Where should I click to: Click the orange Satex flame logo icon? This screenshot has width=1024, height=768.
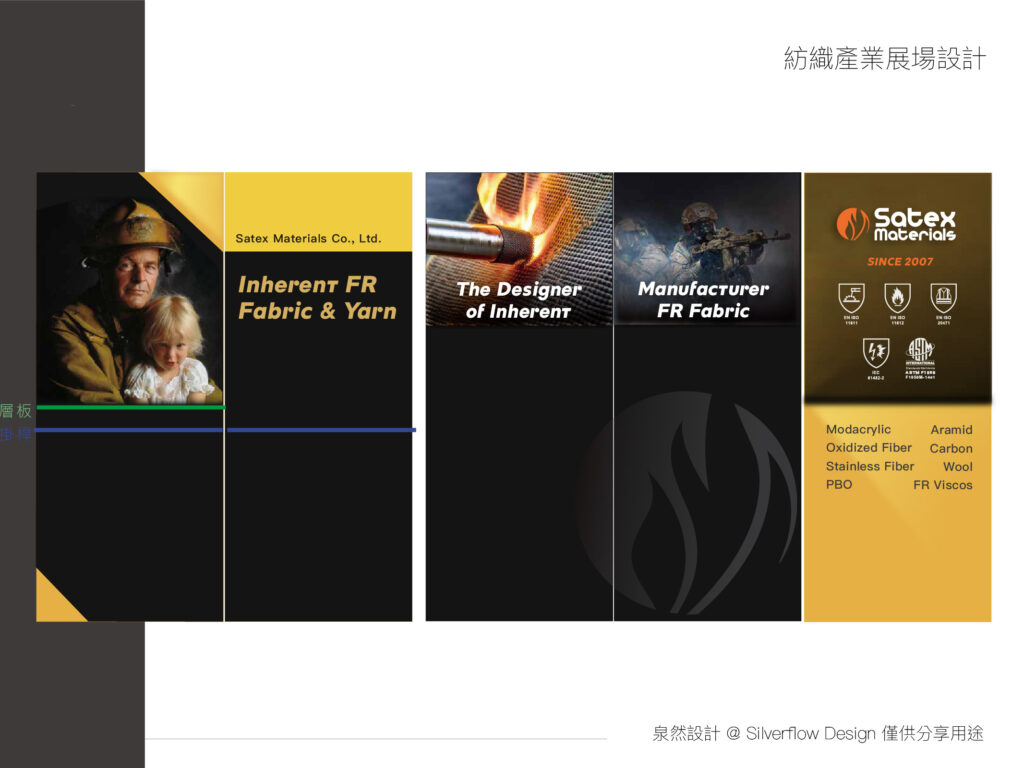click(x=852, y=224)
